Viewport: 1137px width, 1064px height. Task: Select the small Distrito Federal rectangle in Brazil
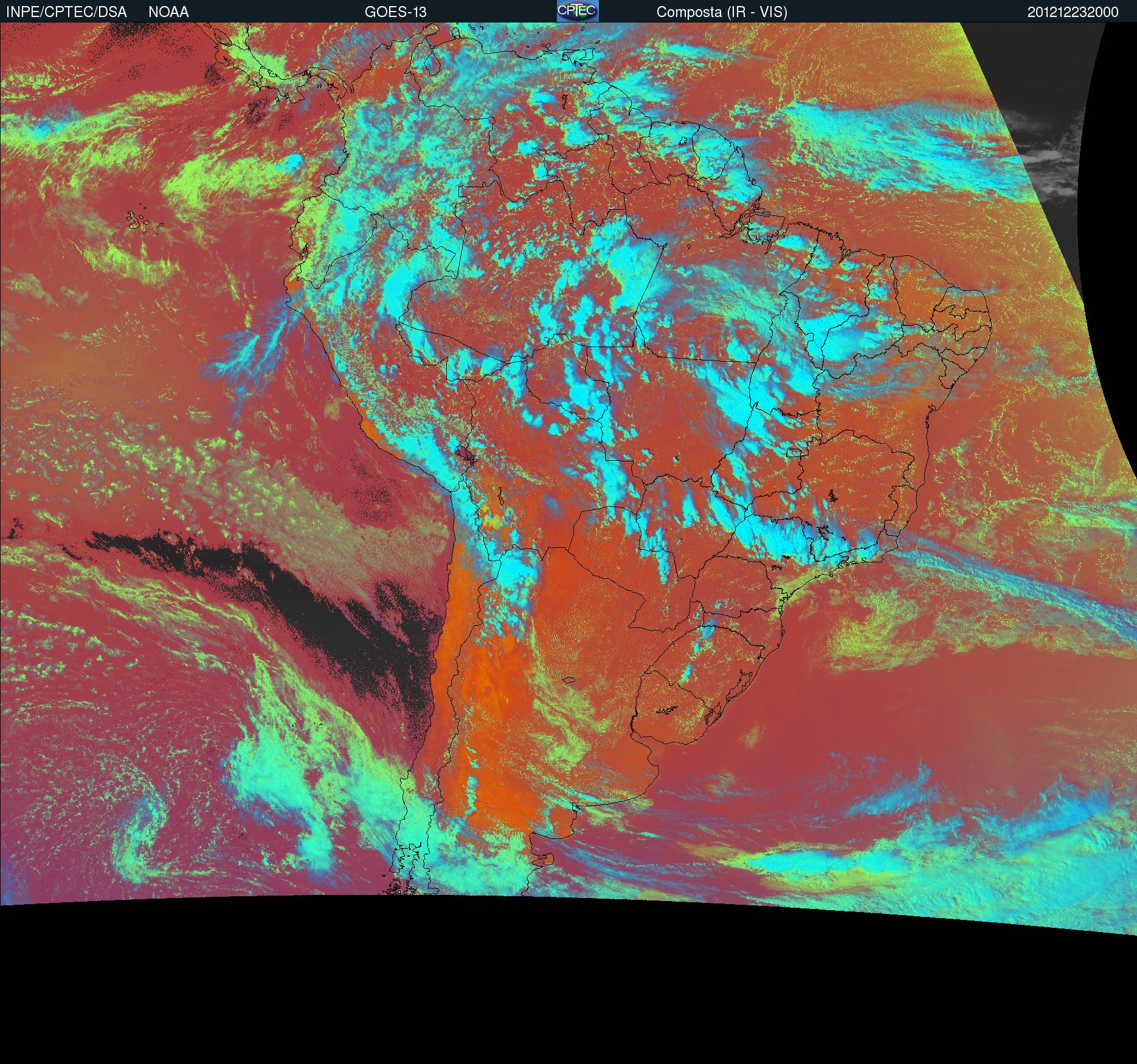click(794, 452)
